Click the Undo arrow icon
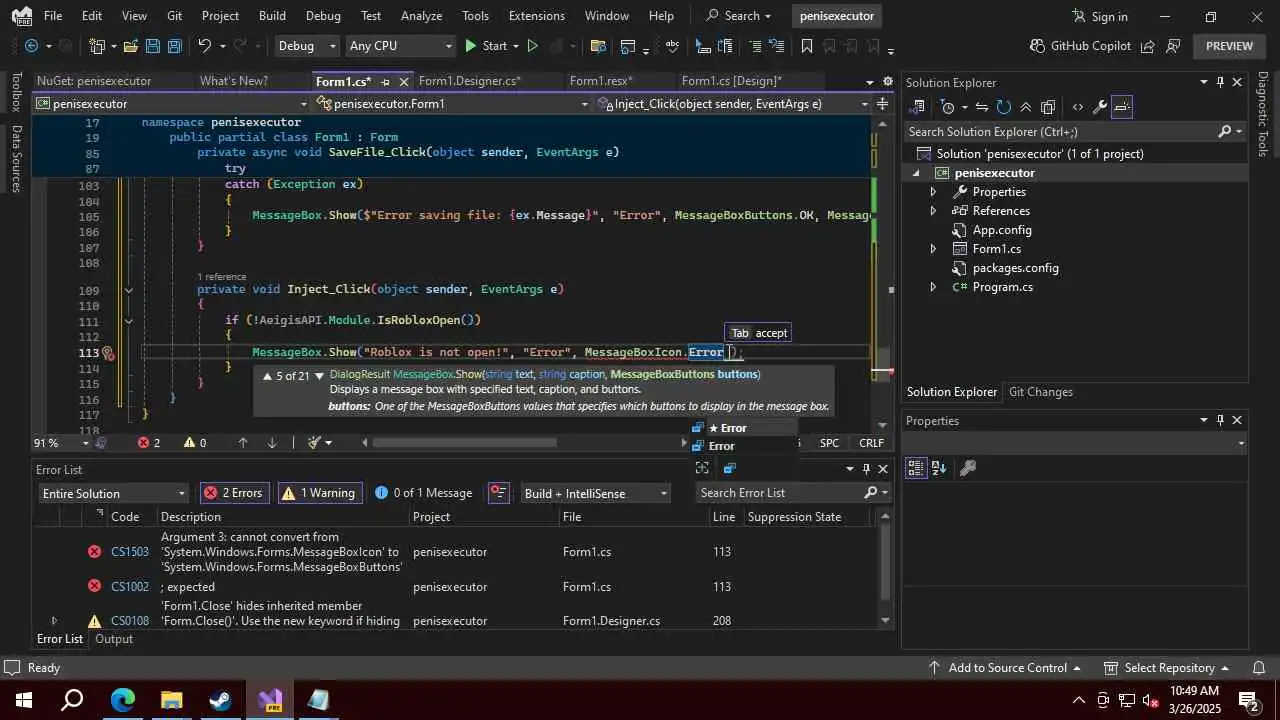Viewport: 1280px width, 720px height. tap(205, 46)
